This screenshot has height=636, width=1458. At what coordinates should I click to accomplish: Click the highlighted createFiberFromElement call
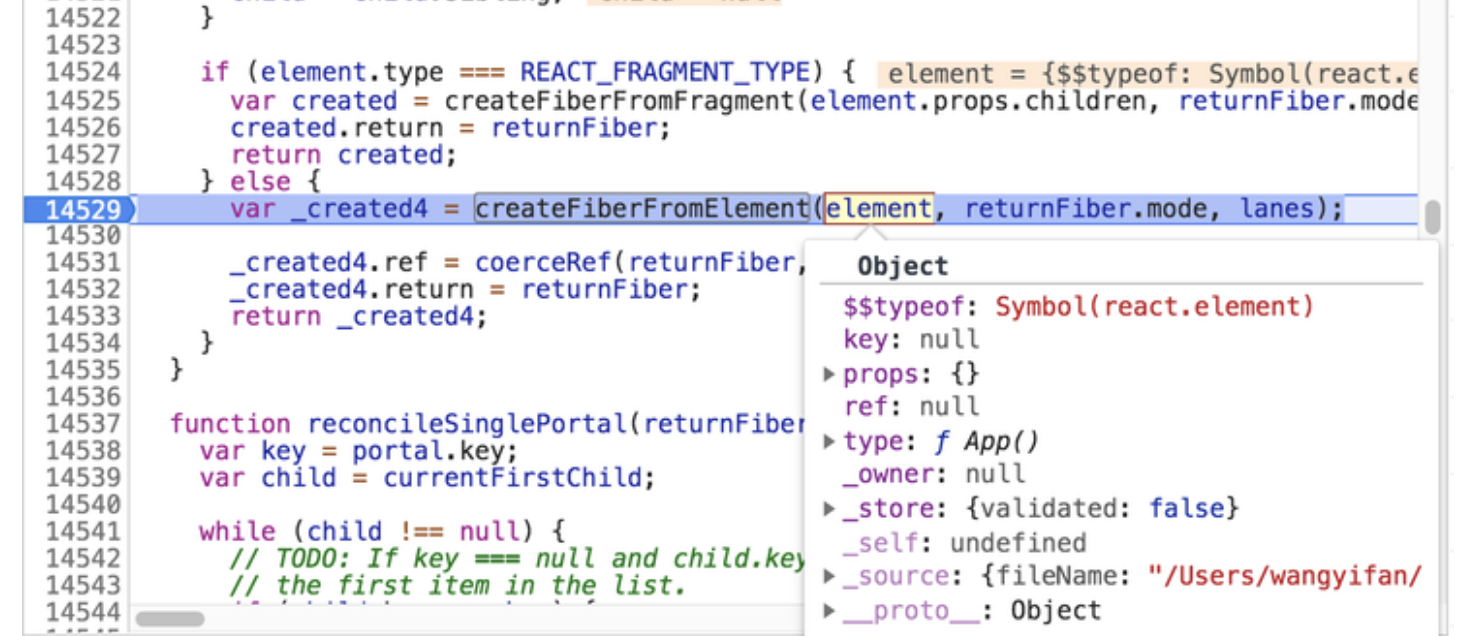point(640,208)
